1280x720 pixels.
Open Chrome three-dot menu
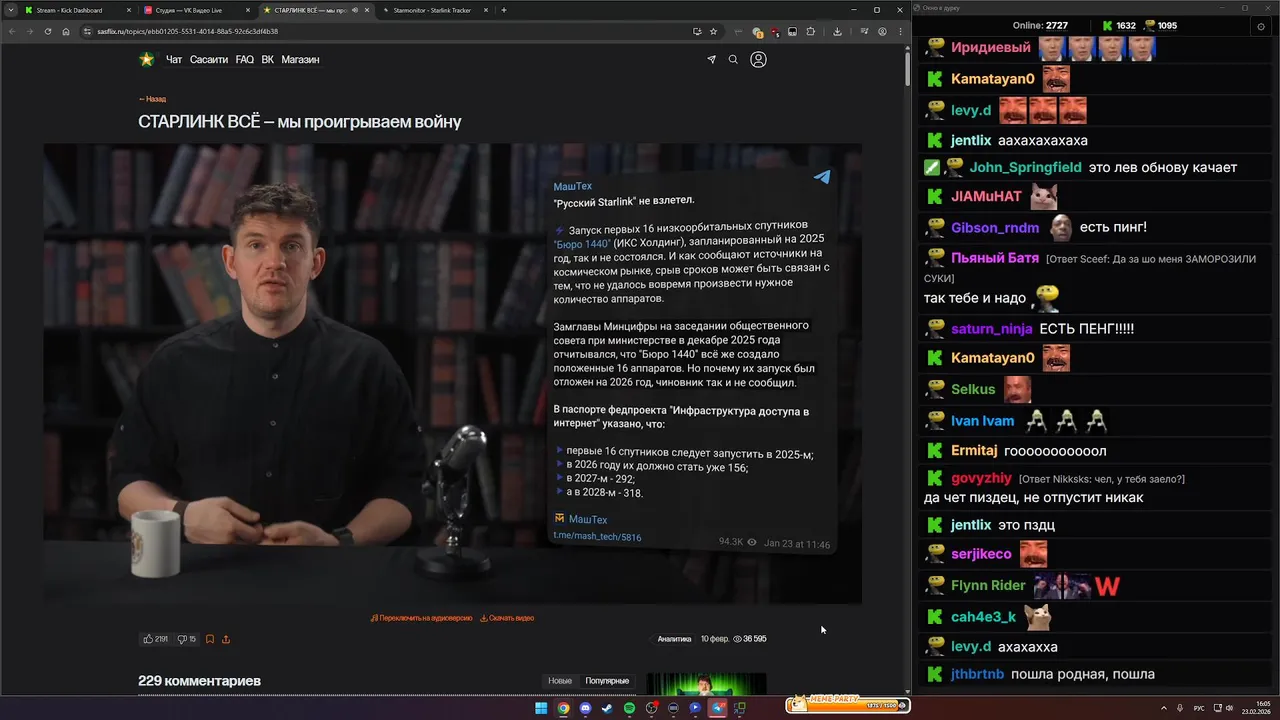900,31
